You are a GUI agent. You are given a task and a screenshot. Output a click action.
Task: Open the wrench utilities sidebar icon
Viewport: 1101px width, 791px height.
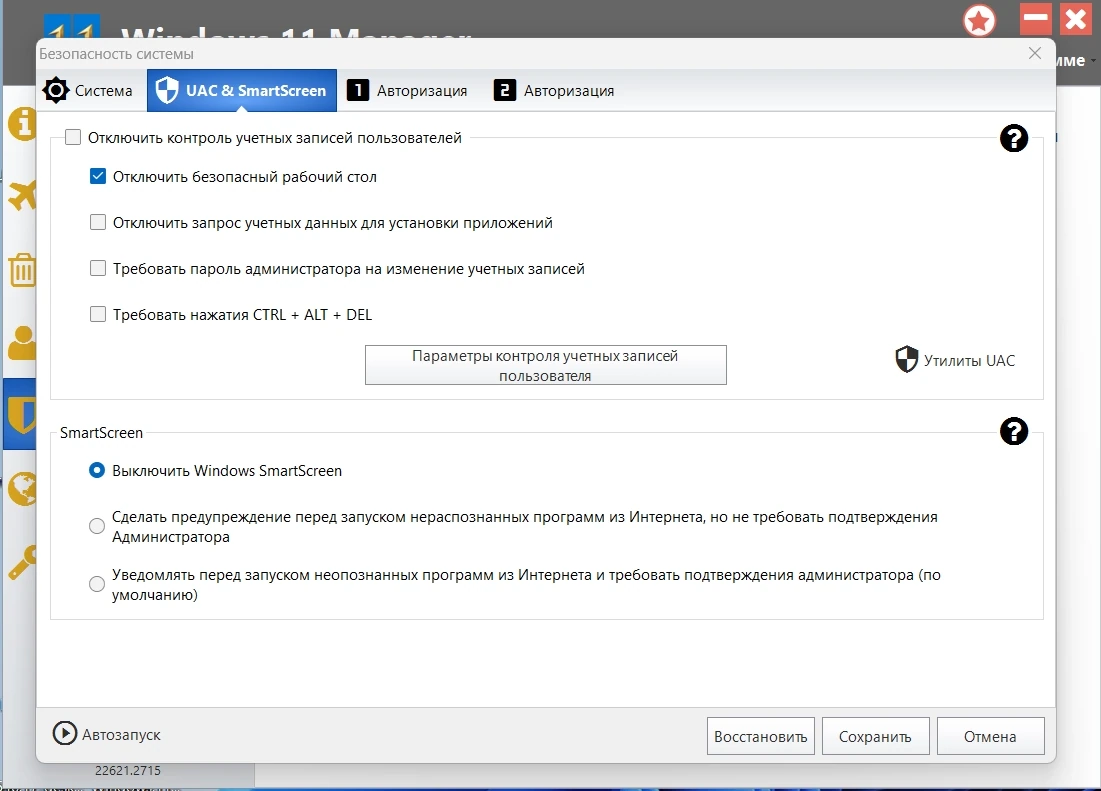pos(22,562)
